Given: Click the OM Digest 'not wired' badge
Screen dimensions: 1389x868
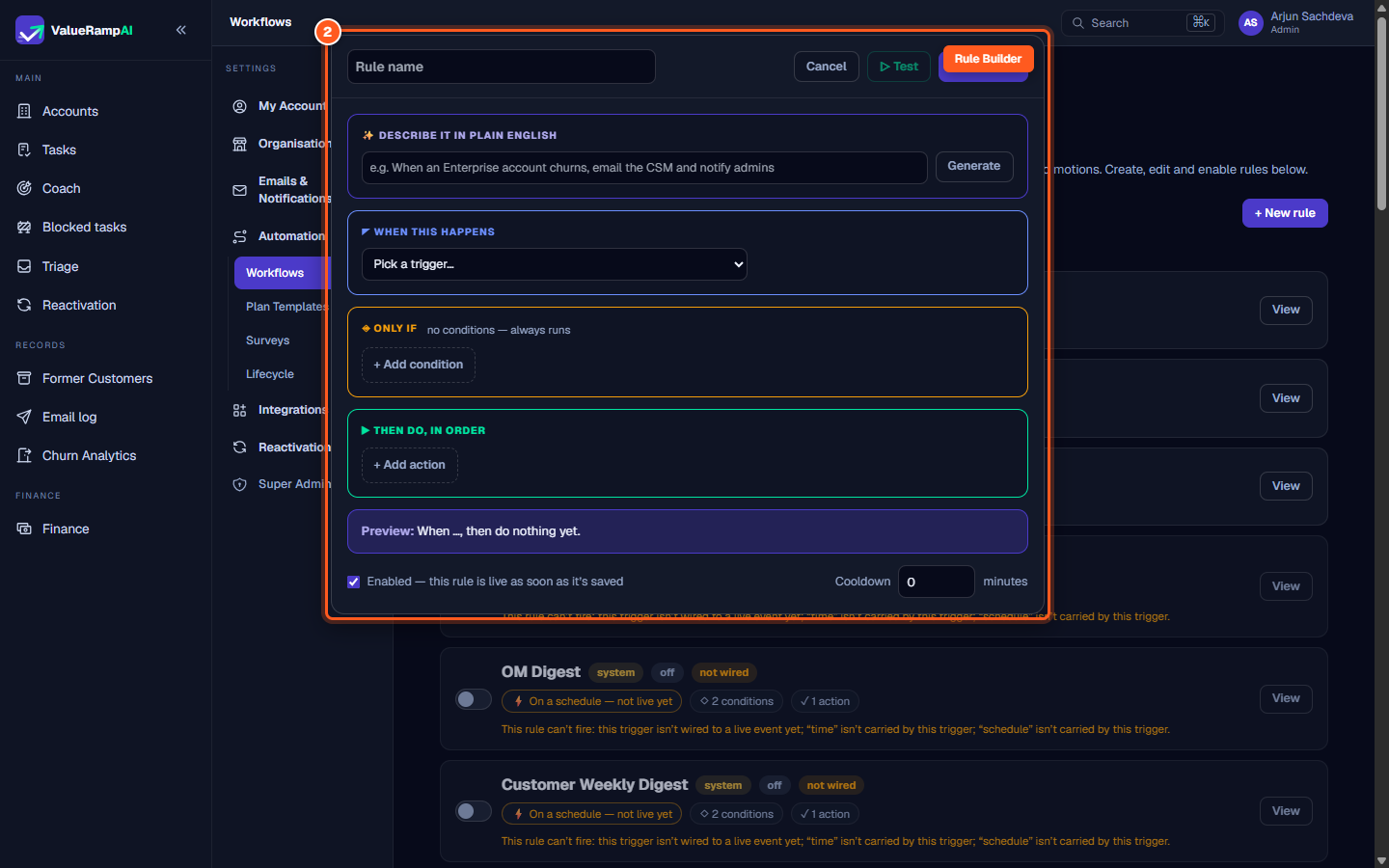Looking at the screenshot, I should [x=724, y=672].
